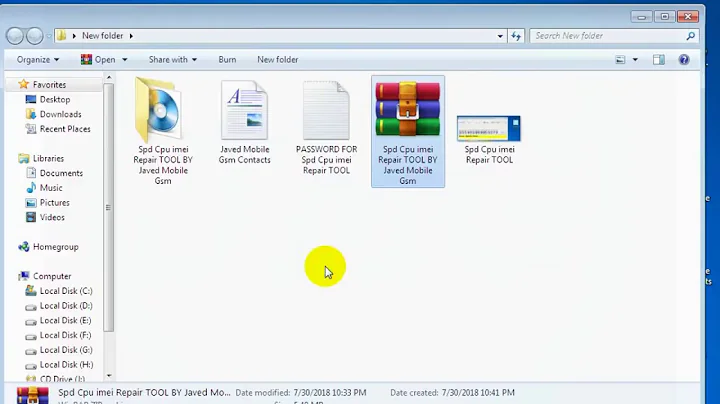Image resolution: width=720 pixels, height=404 pixels.
Task: Select Favorites in the navigation pane
Action: point(49,84)
